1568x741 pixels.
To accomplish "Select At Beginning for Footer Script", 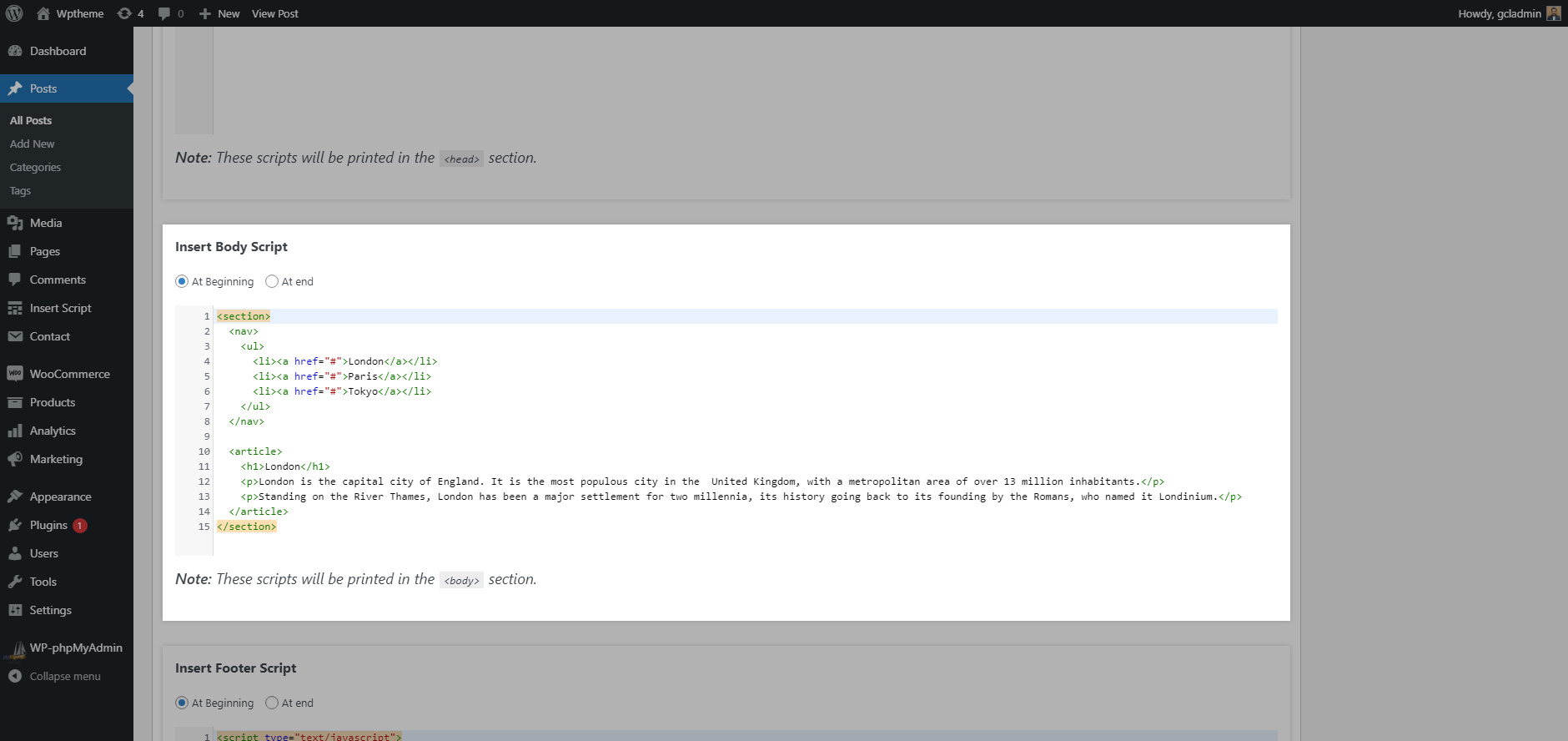I will [x=182, y=703].
